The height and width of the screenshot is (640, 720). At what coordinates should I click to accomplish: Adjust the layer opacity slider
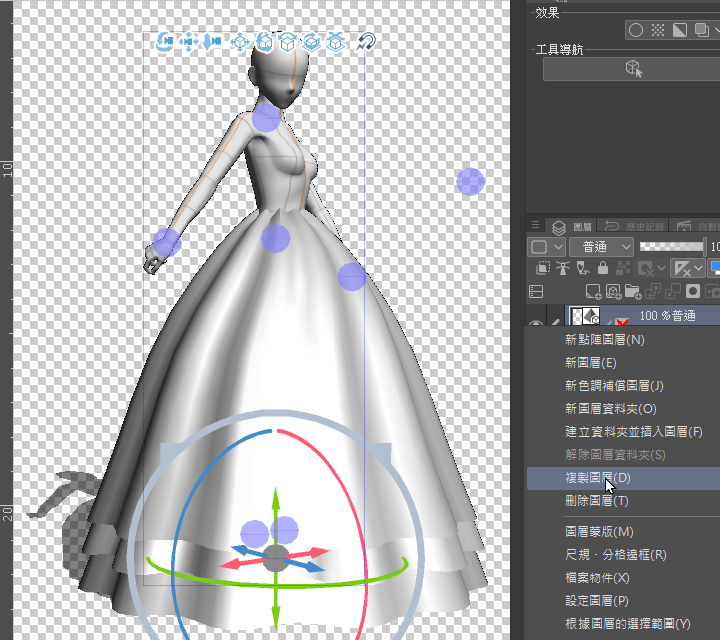(x=671, y=247)
